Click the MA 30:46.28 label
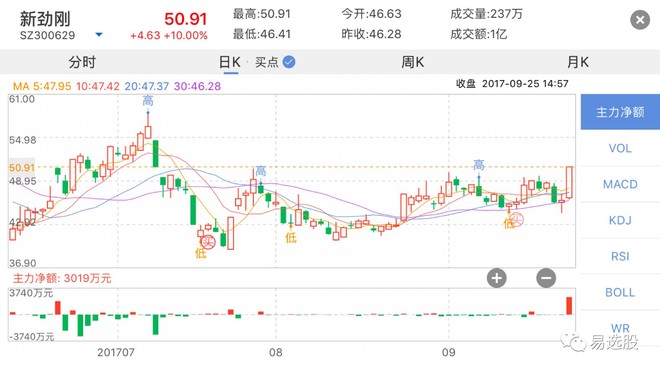The height and width of the screenshot is (371, 660). coord(197,86)
